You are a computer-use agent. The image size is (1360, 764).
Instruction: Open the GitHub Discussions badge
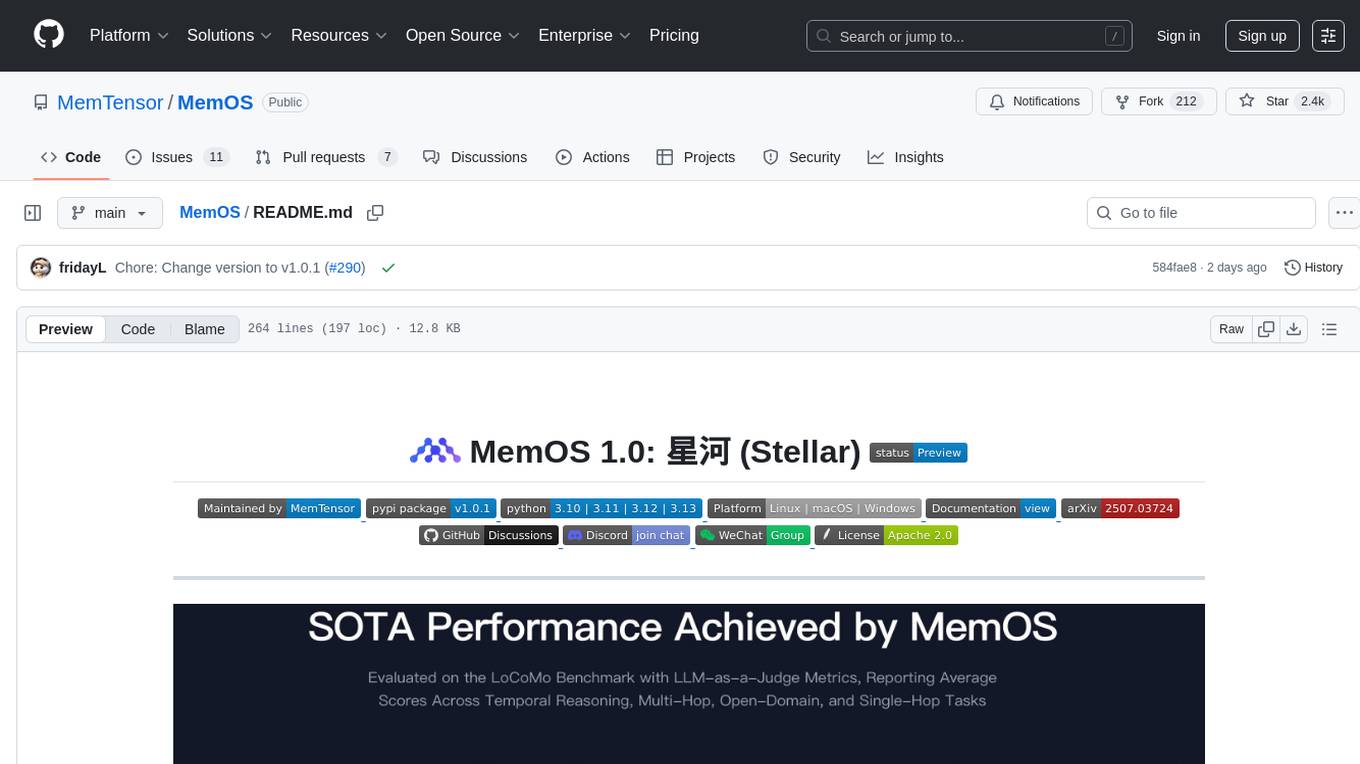[488, 535]
